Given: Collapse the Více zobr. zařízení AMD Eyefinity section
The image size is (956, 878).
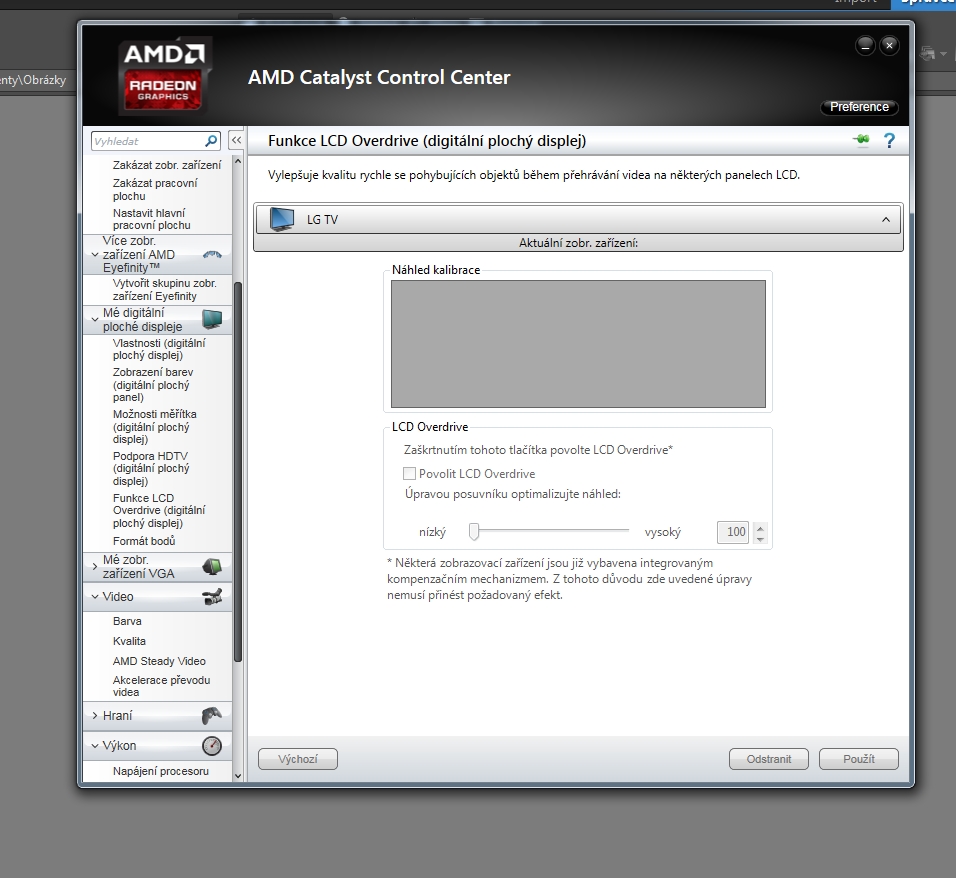Looking at the screenshot, I should pos(95,254).
